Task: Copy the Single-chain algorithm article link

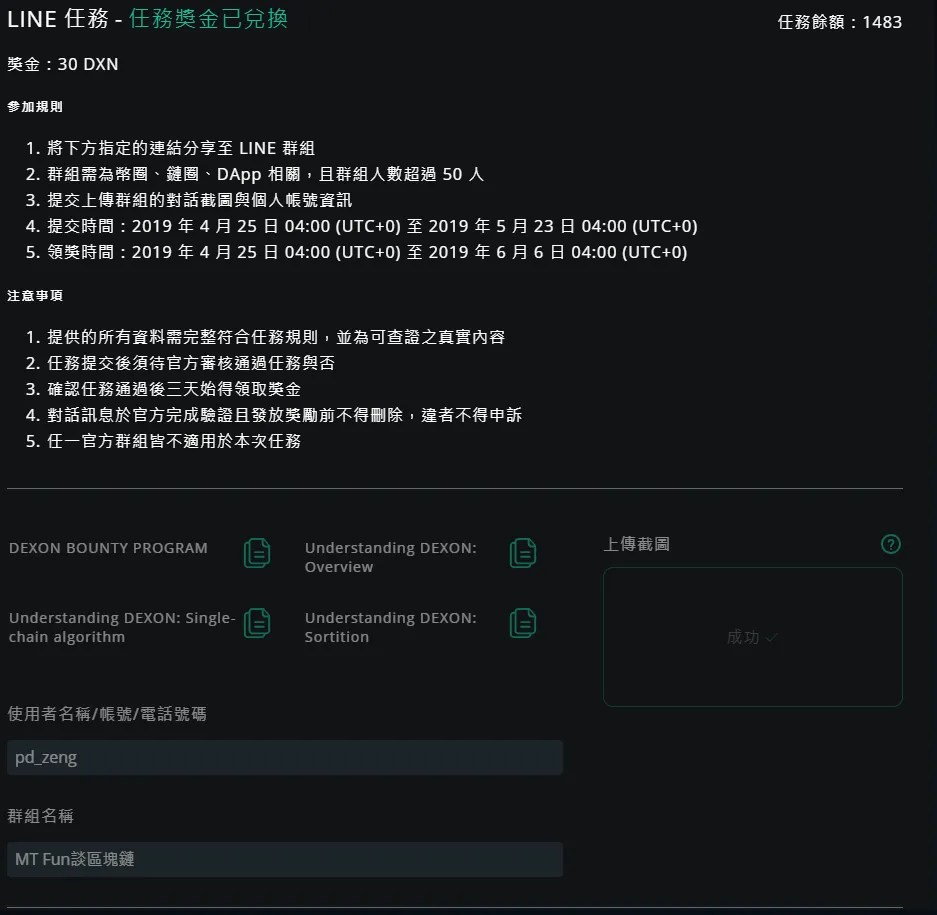Action: tap(257, 623)
